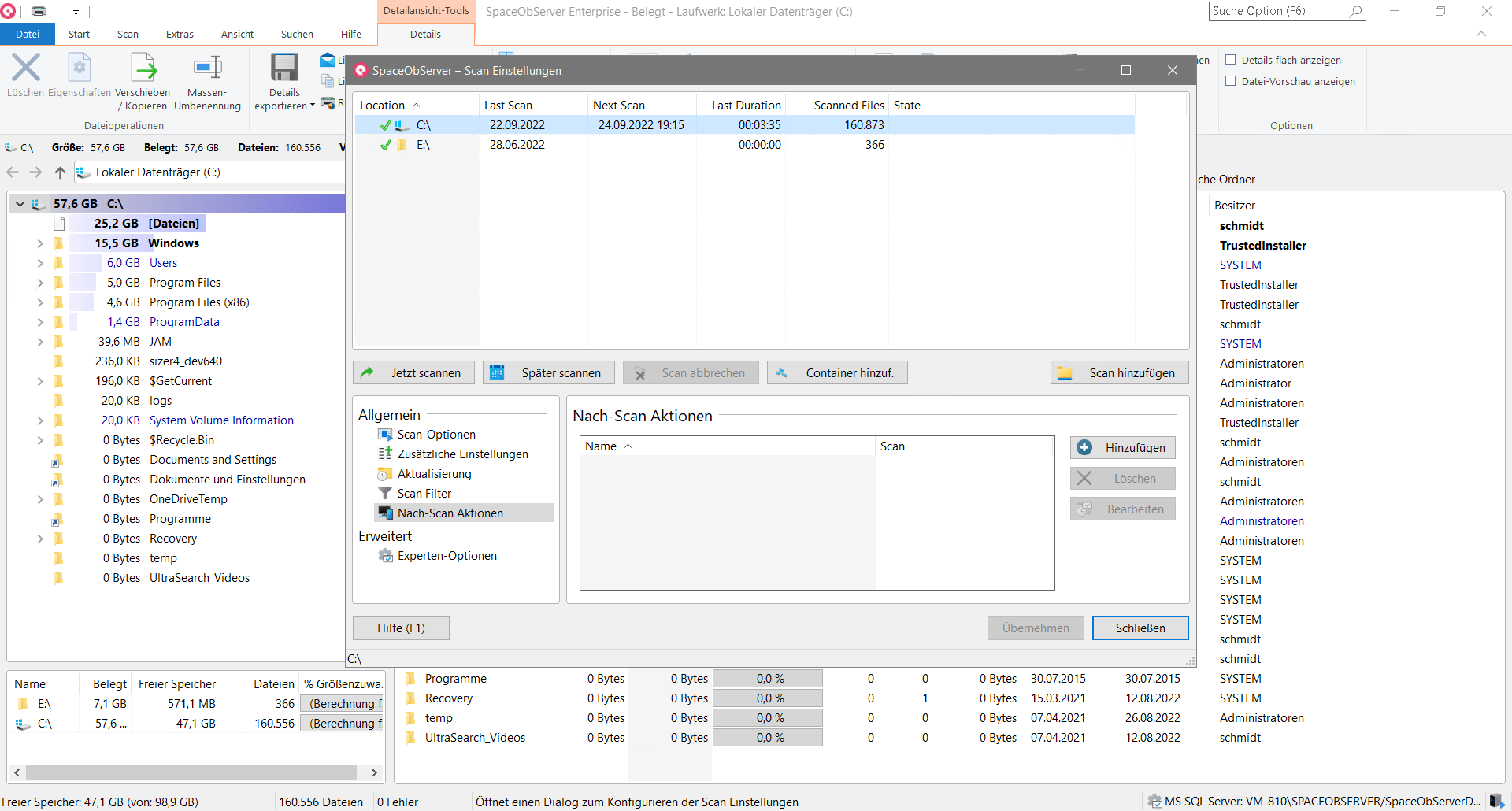Select the E:\ scan row

[744, 145]
